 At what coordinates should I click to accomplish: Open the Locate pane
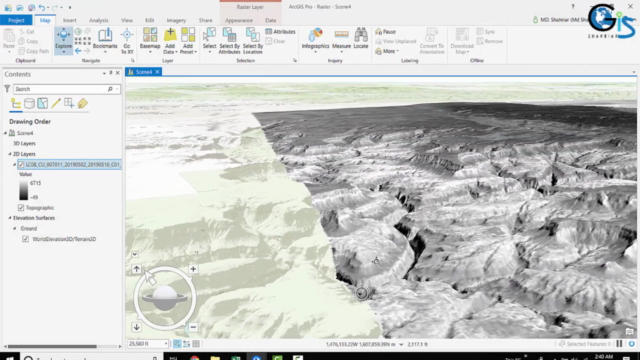pos(361,40)
